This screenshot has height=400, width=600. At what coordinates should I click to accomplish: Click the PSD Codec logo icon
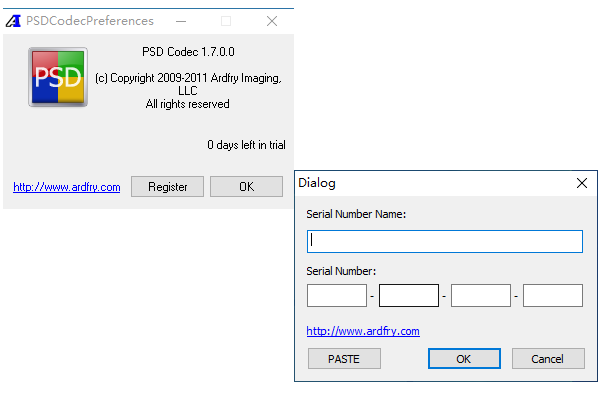[58, 77]
